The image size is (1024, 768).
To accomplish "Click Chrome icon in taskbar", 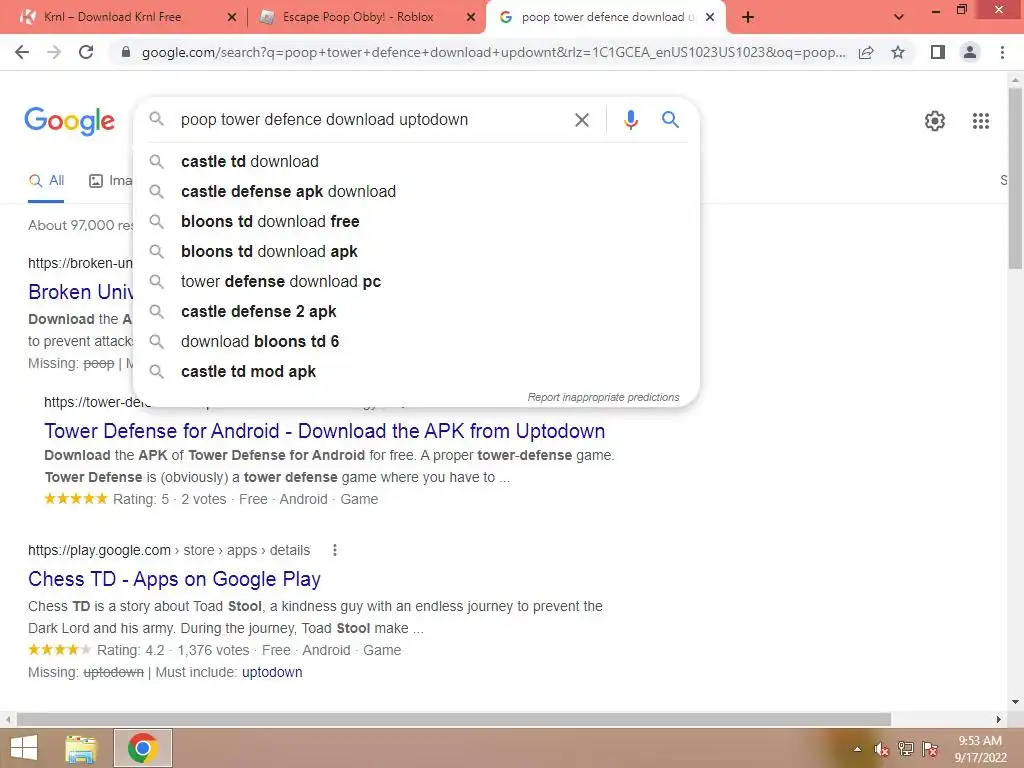I will click(143, 748).
